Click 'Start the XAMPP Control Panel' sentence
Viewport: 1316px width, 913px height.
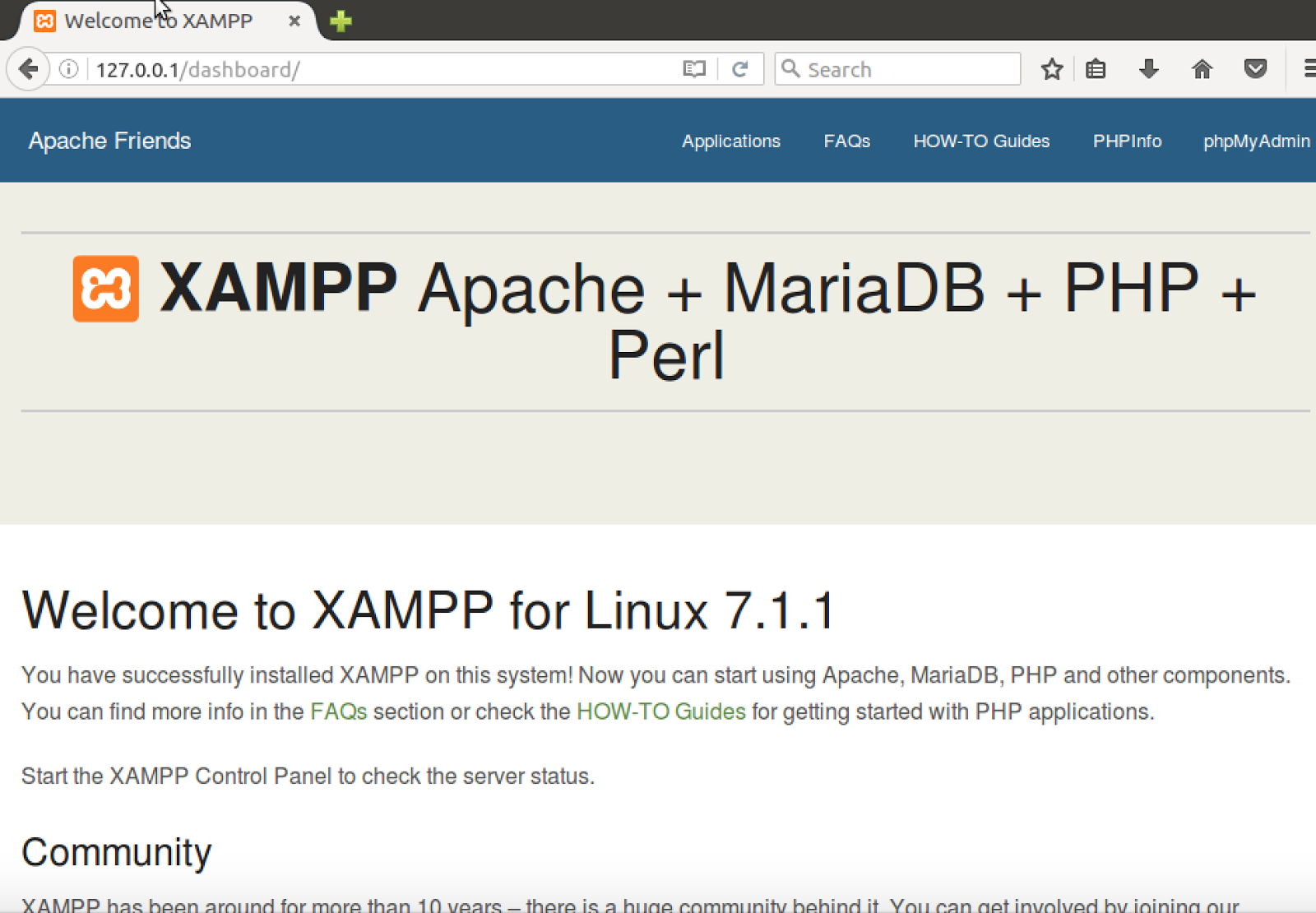tap(308, 776)
